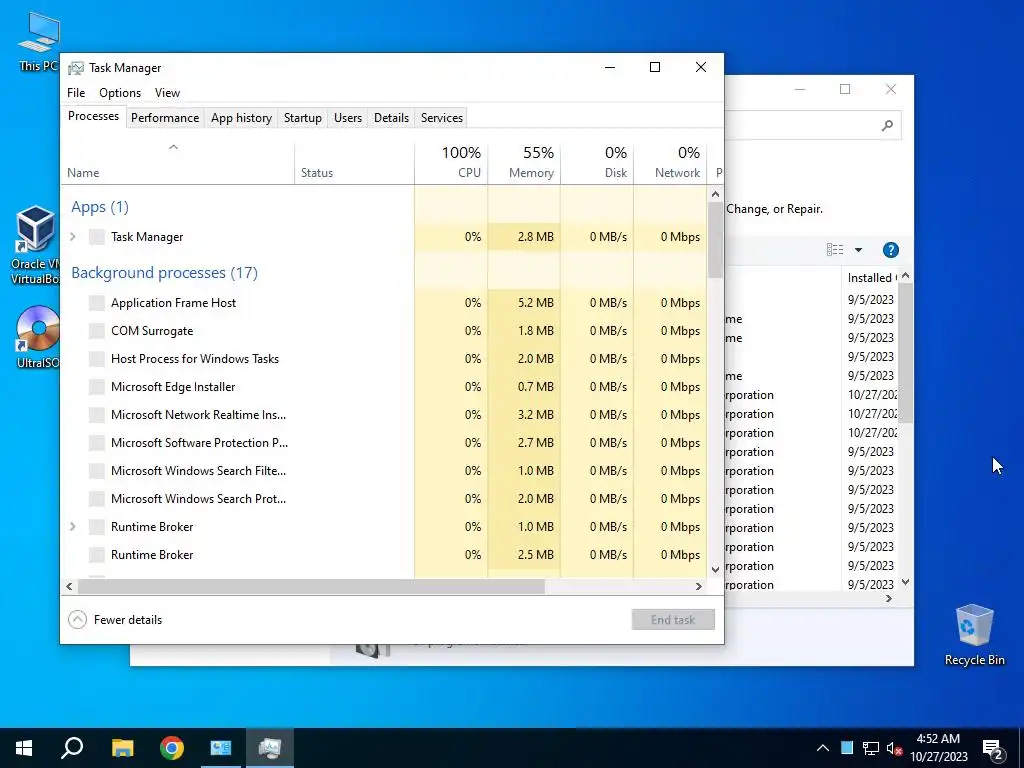Image resolution: width=1024 pixels, height=768 pixels.
Task: Select Microsoft Software Protection P... process
Action: [383, 443]
